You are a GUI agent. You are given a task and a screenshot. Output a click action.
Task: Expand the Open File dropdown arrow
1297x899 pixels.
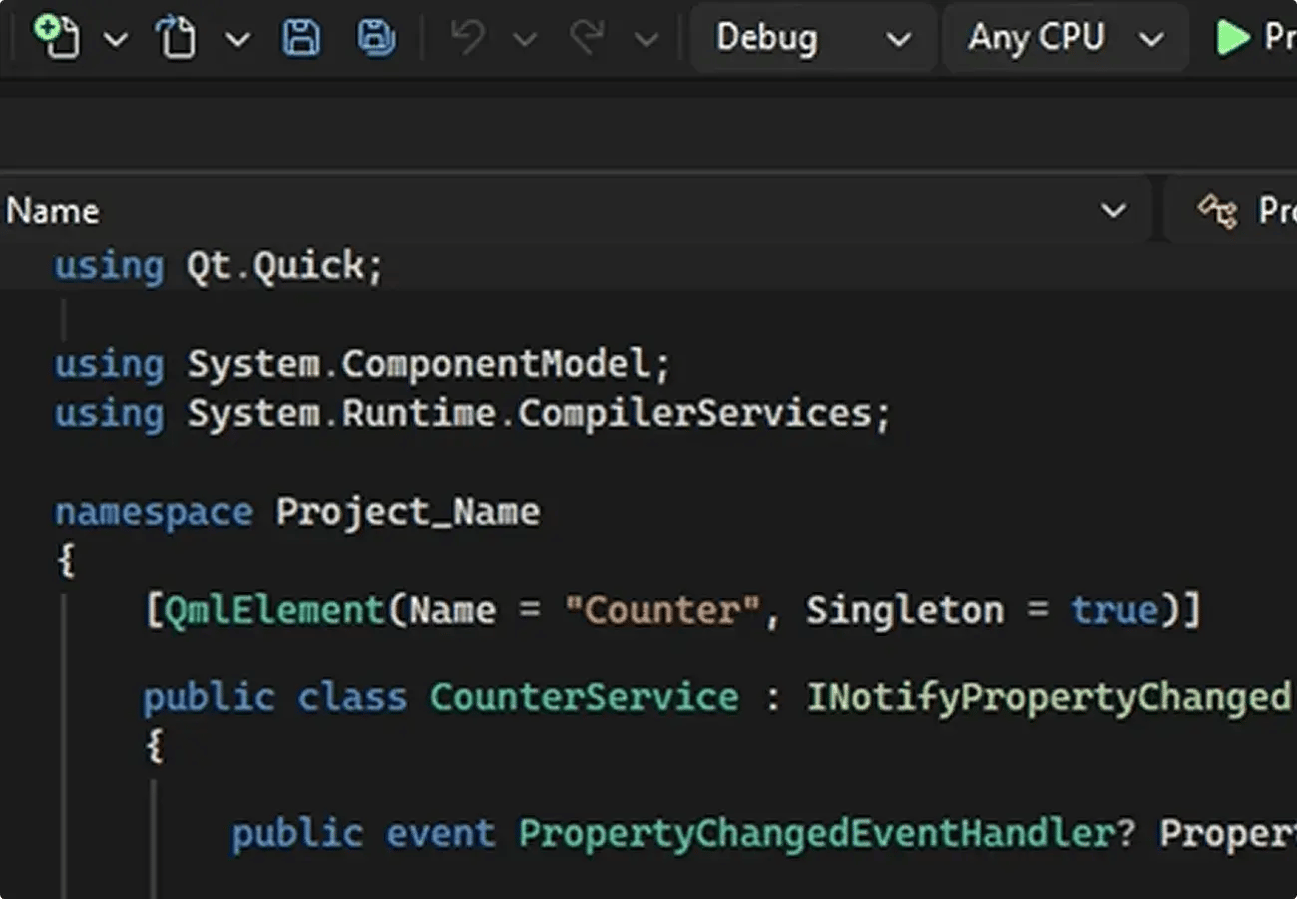(x=237, y=40)
